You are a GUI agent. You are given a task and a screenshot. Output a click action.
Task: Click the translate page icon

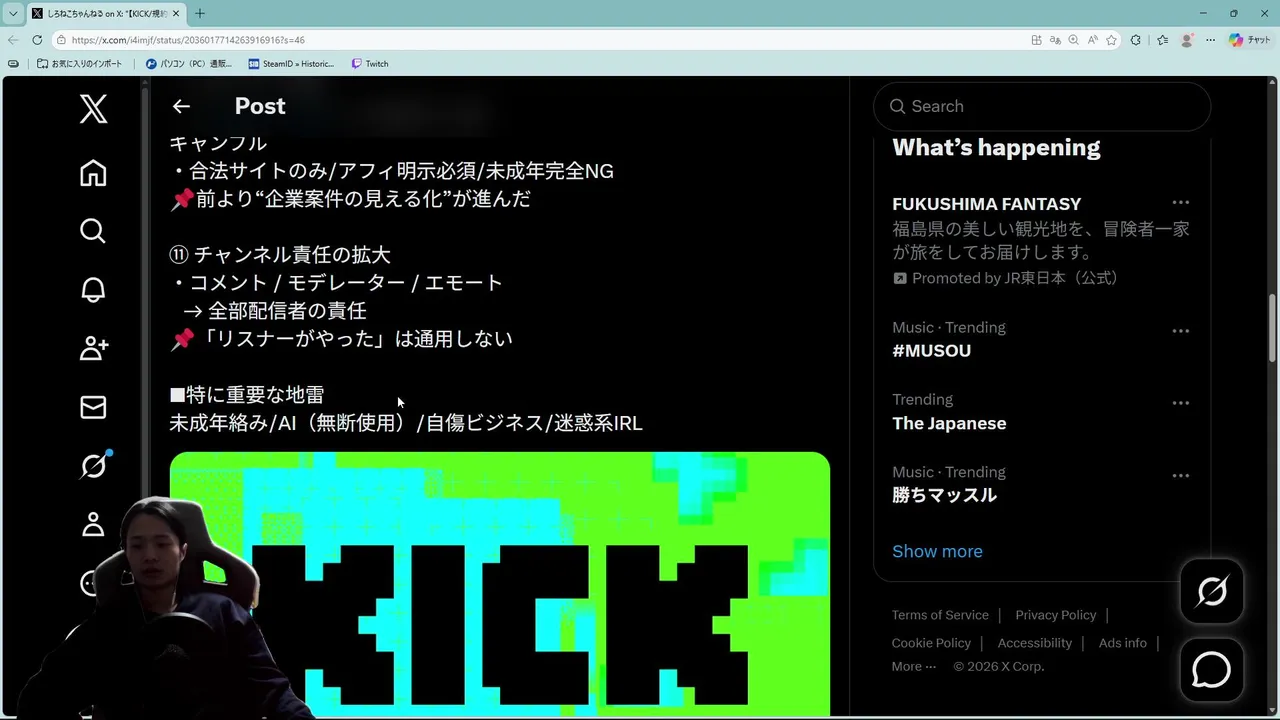(1055, 40)
